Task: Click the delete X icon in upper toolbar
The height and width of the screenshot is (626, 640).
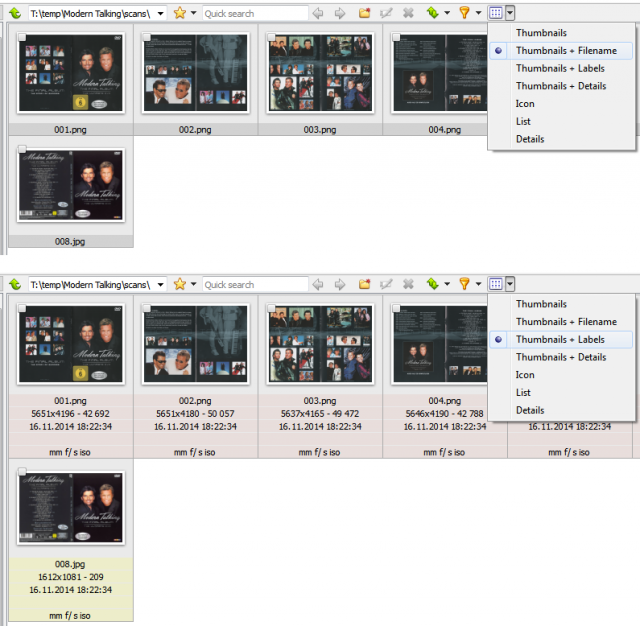Action: [408, 13]
